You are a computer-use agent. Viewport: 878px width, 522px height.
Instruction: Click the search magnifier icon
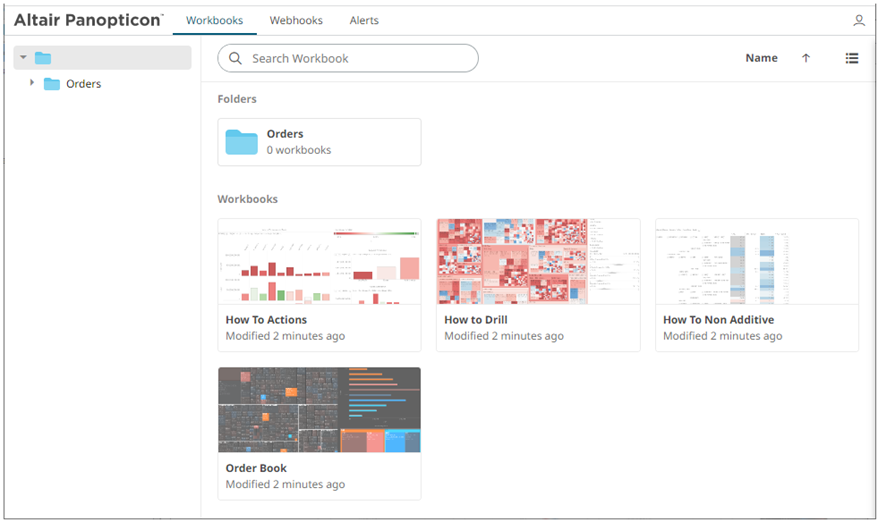coord(236,58)
